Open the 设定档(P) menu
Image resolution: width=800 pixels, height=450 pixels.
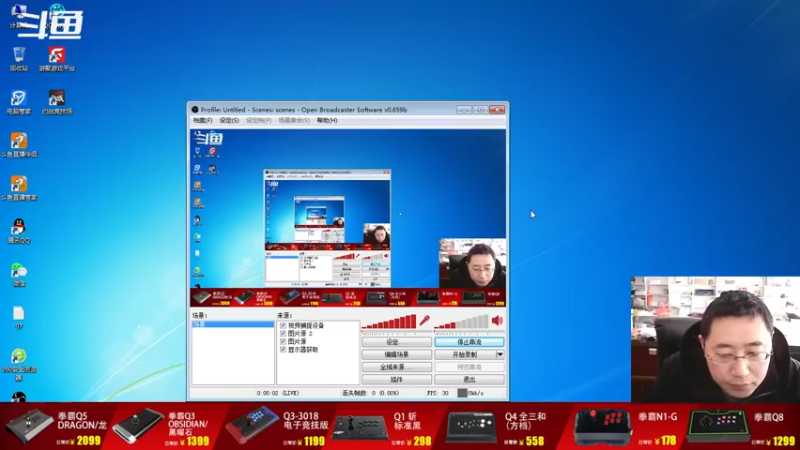pyautogui.click(x=258, y=120)
